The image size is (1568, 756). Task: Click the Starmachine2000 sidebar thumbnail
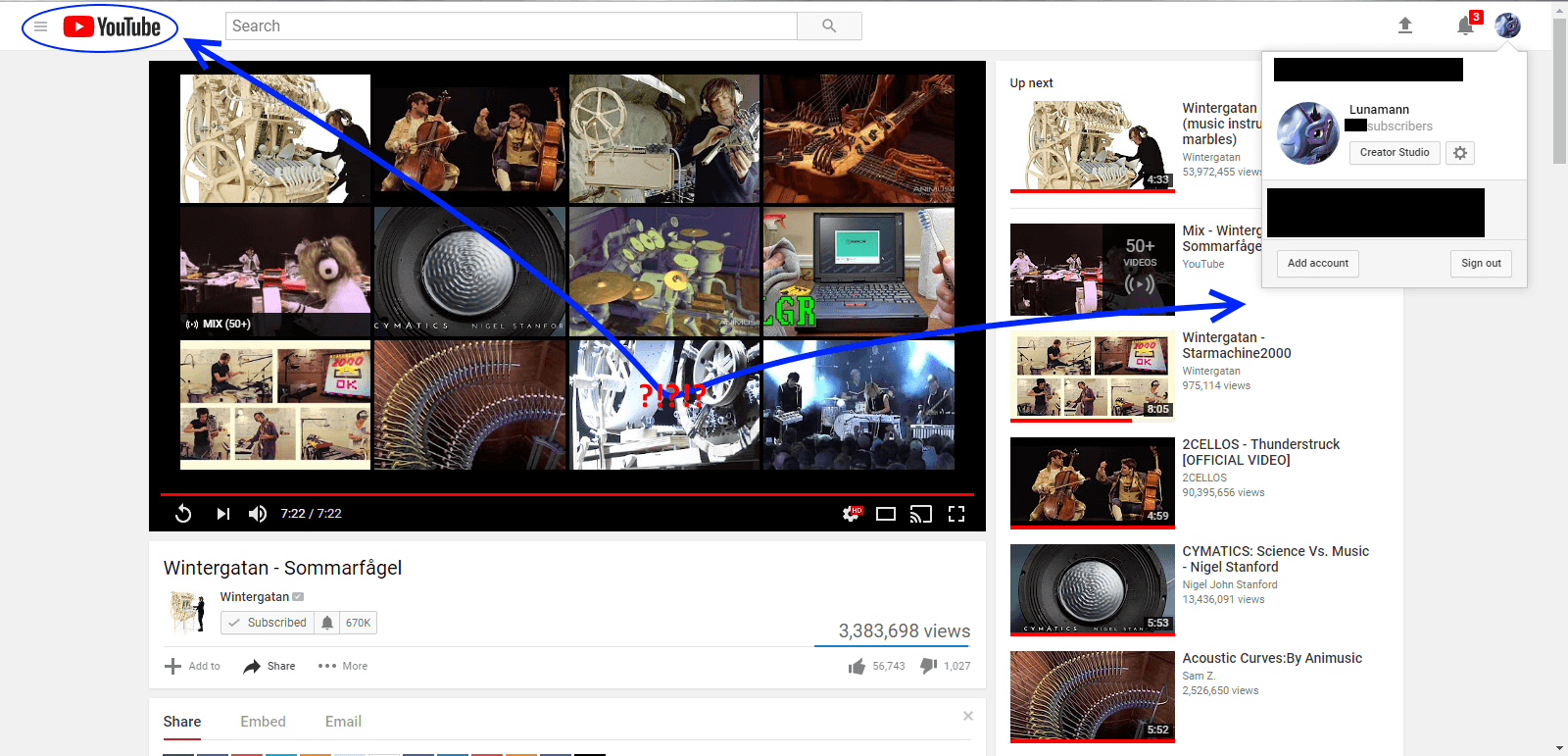[x=1093, y=375]
